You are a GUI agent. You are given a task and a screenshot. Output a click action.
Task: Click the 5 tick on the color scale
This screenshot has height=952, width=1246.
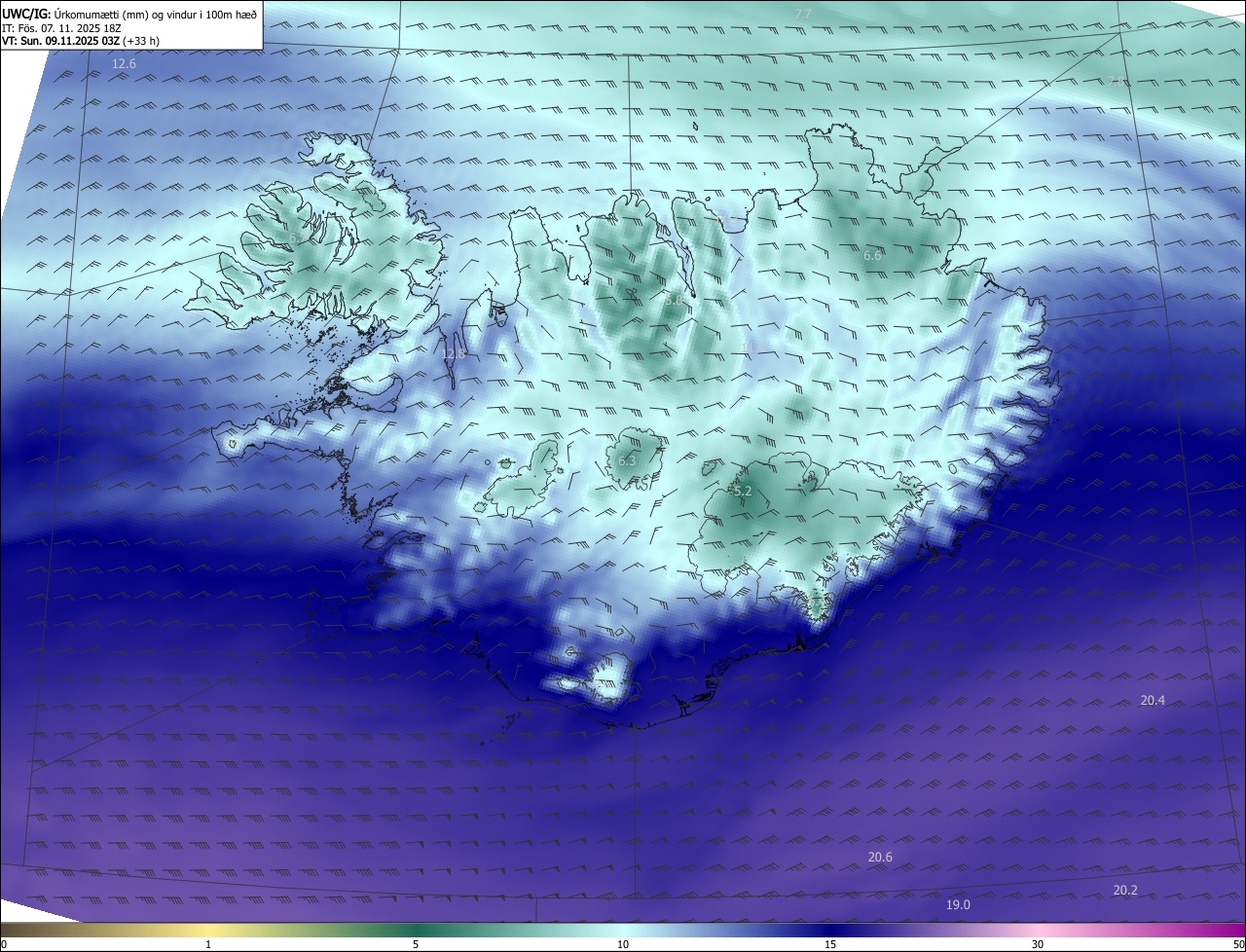click(416, 944)
